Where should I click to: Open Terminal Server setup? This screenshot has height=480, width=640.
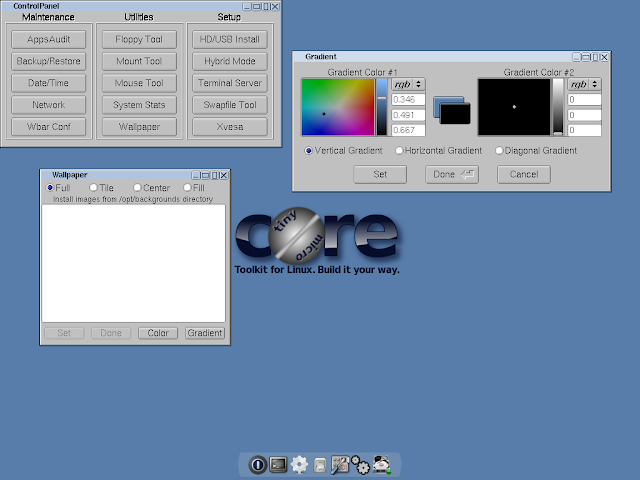pos(230,83)
